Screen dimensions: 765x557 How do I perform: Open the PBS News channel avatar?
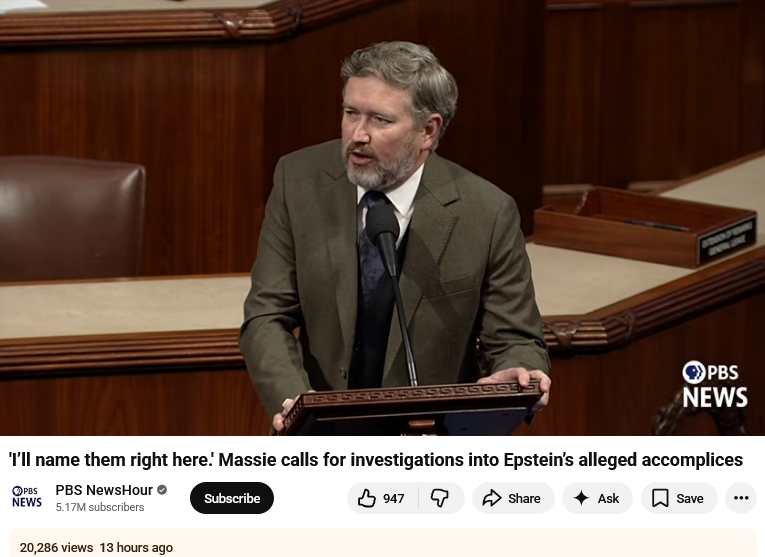tap(27, 497)
